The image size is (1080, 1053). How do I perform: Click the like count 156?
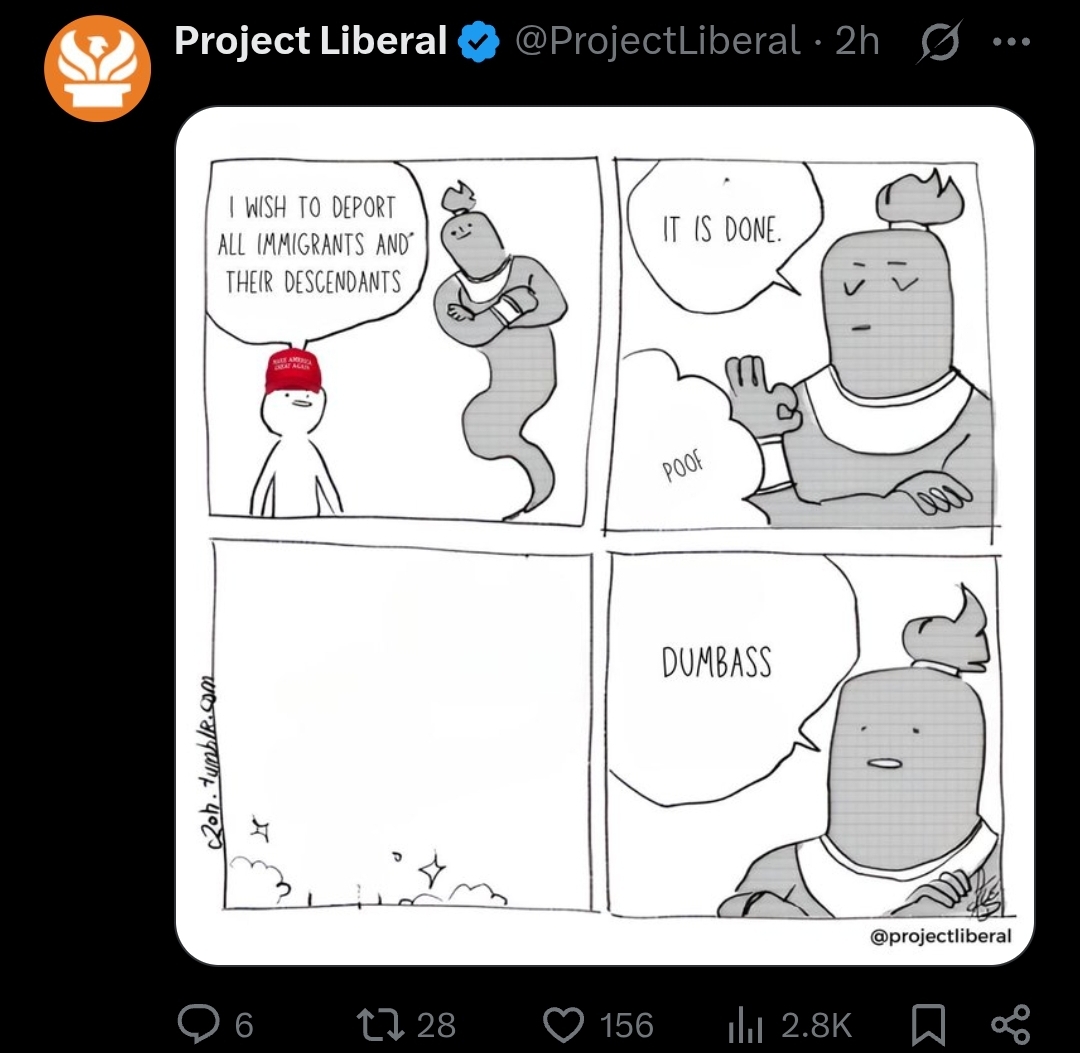626,1025
